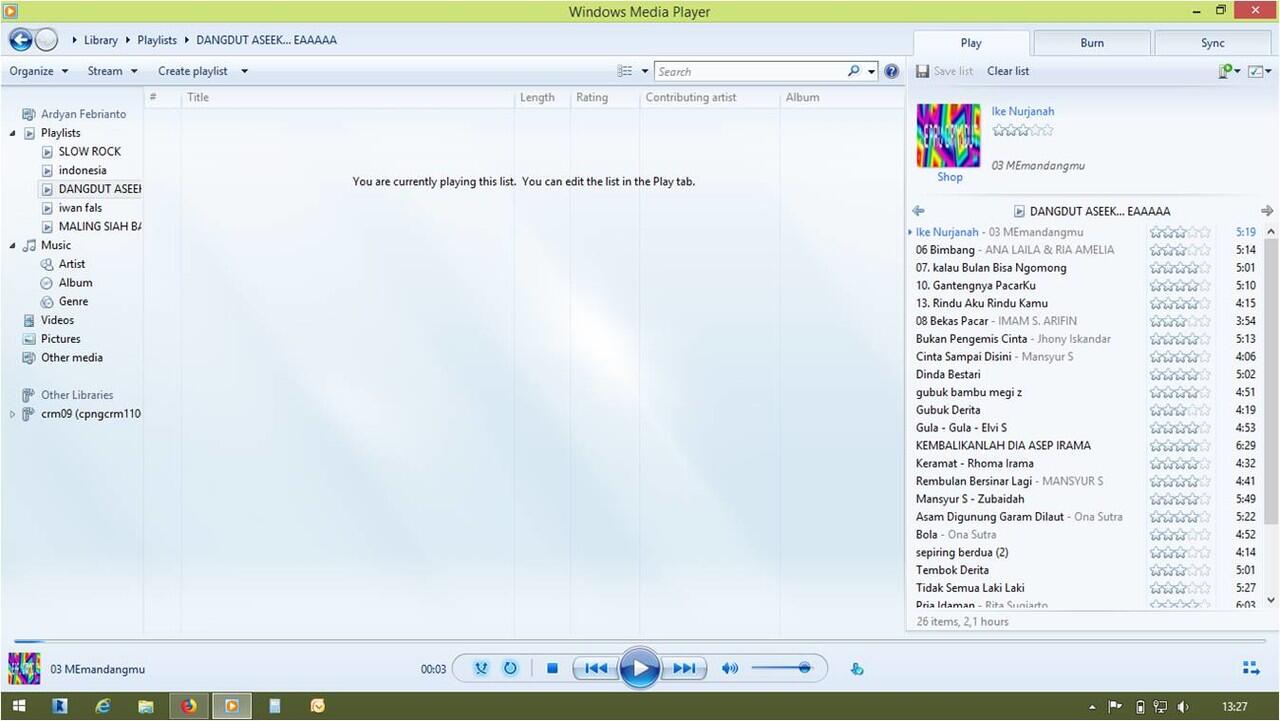Click the seek bar above playback controls
This screenshot has width=1280, height=721.
click(640, 641)
